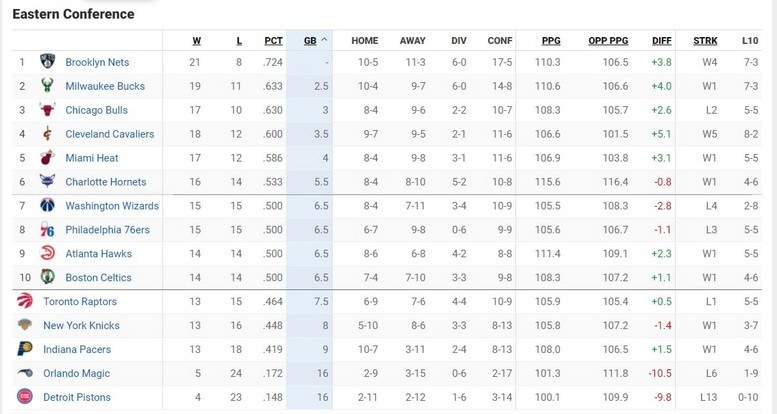Click the Charlotte Hornets logo icon
Viewport: 777px width, 414px height.
pos(47,182)
